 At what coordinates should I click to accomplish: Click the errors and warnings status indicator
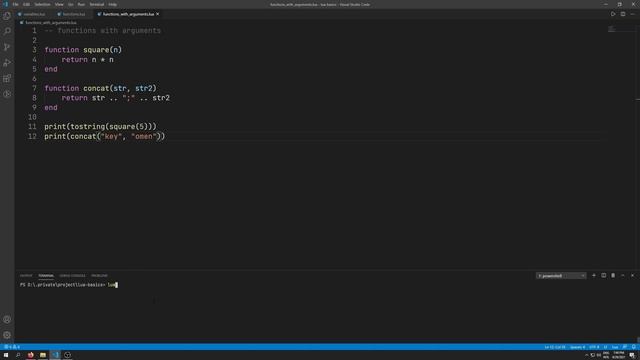tap(12, 347)
